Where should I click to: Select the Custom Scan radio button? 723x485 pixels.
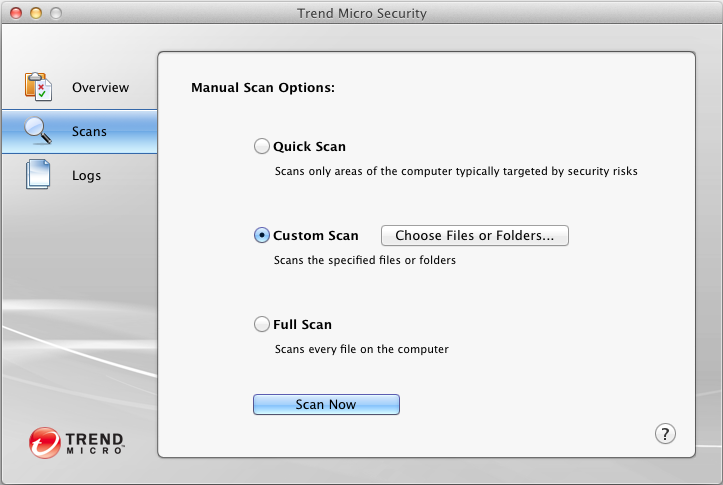coord(262,235)
